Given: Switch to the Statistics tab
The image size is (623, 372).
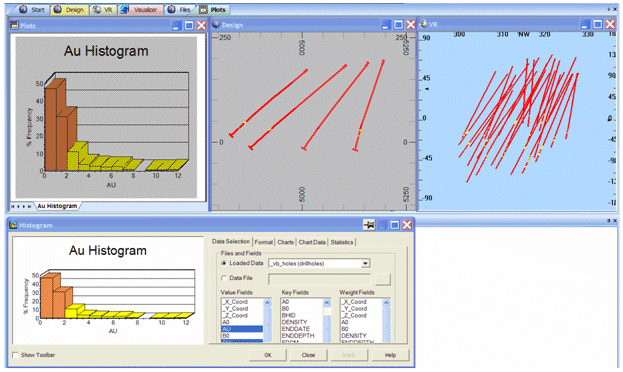Looking at the screenshot, I should tap(342, 242).
